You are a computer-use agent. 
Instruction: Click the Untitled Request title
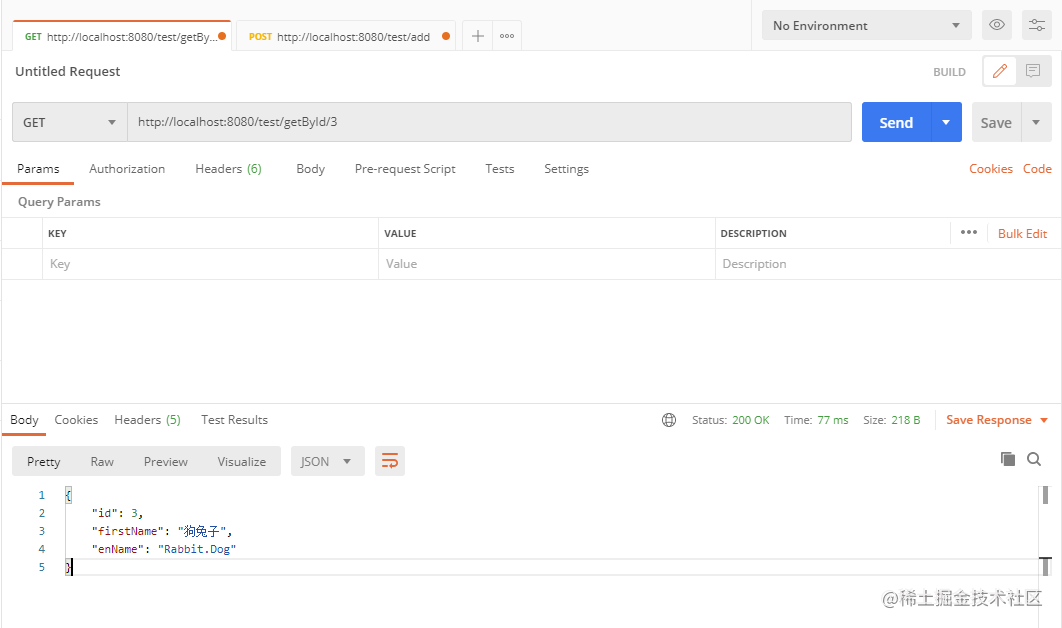(68, 71)
